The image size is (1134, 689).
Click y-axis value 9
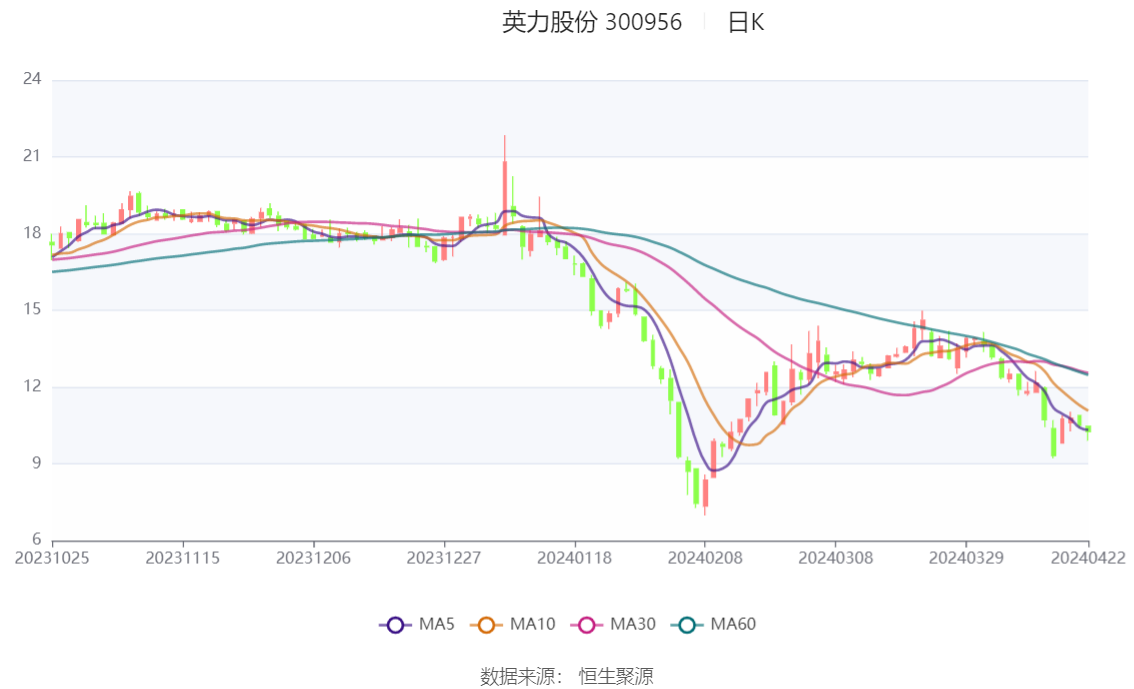pos(36,463)
